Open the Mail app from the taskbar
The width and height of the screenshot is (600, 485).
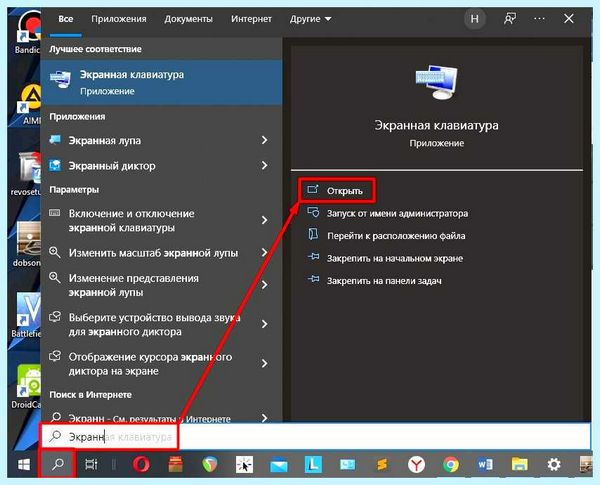click(x=279, y=466)
